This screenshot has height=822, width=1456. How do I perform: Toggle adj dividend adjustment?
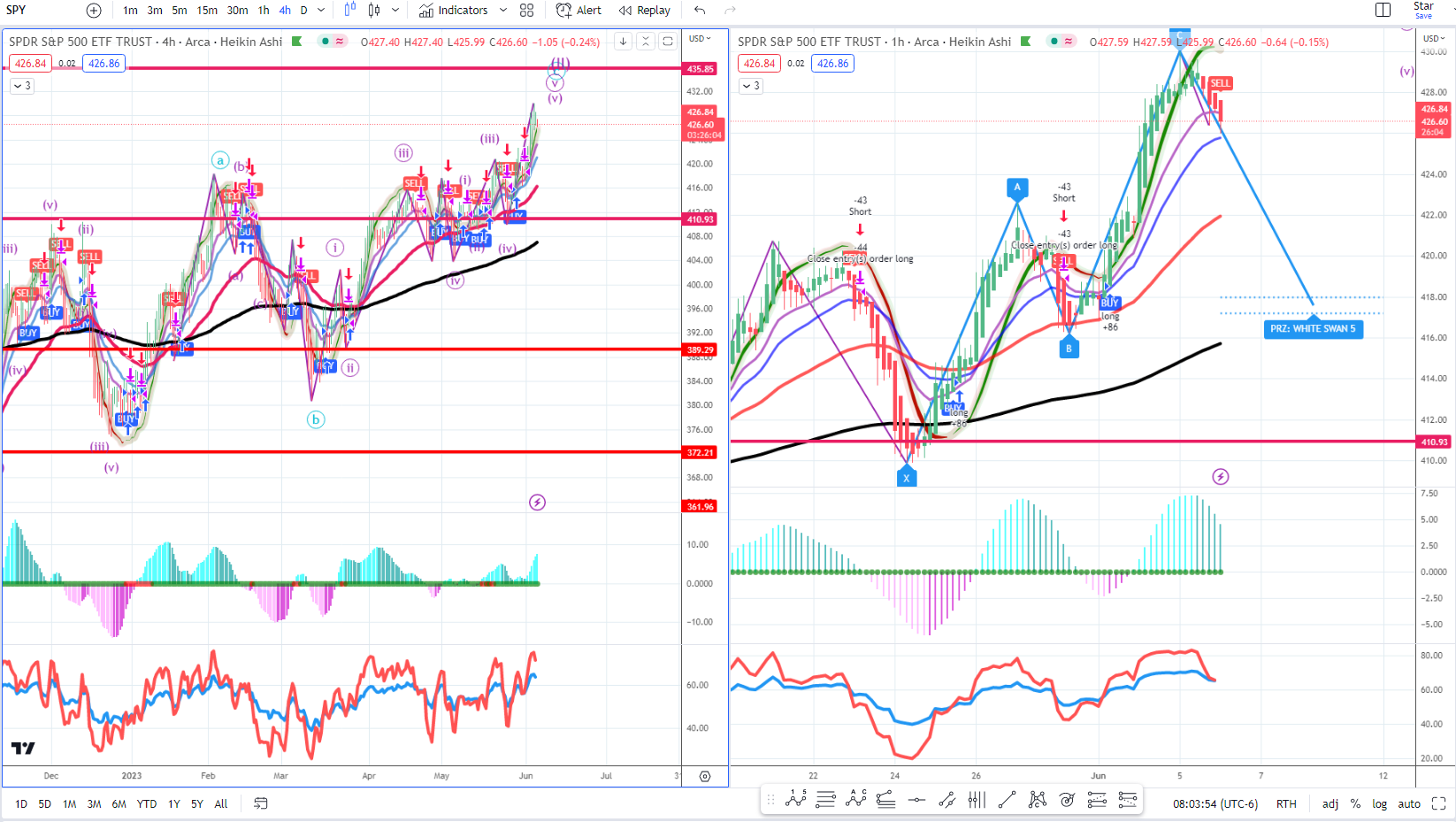coord(1330,804)
